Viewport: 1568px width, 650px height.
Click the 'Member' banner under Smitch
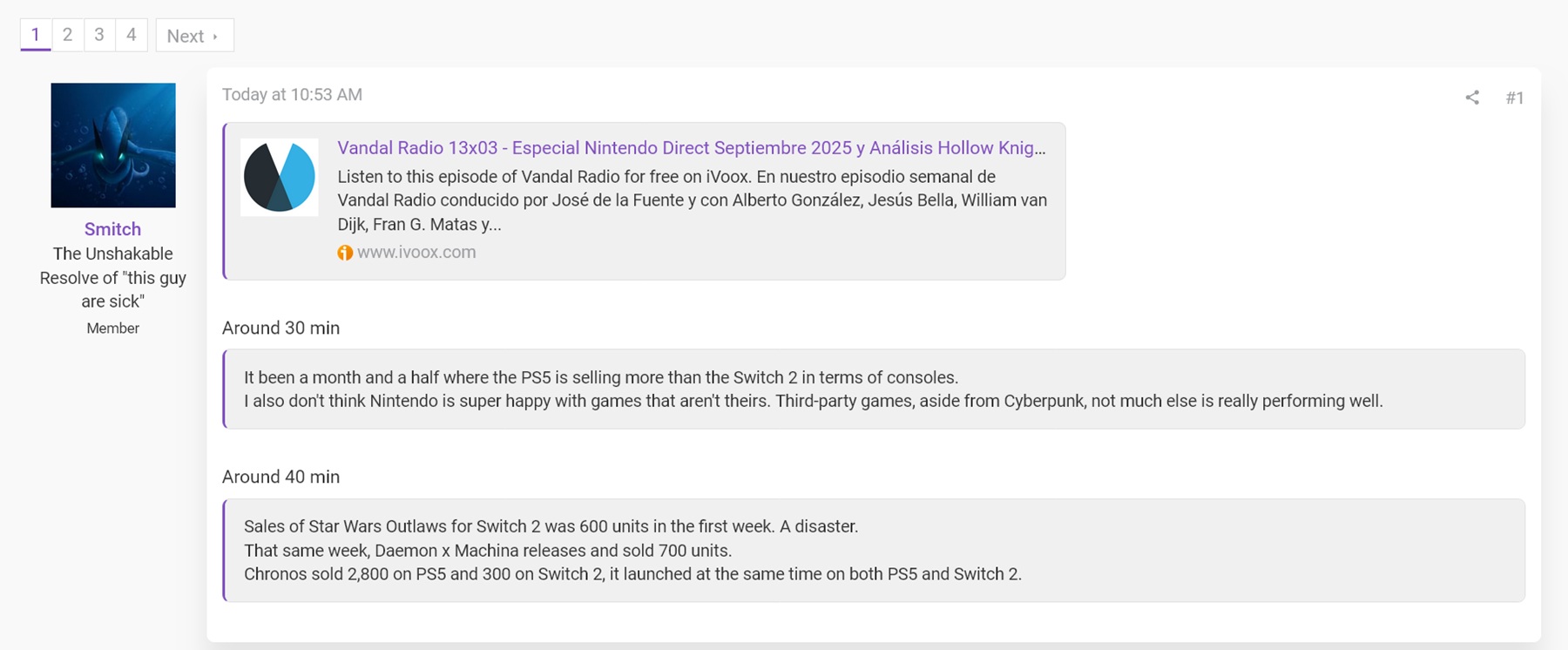pos(113,328)
